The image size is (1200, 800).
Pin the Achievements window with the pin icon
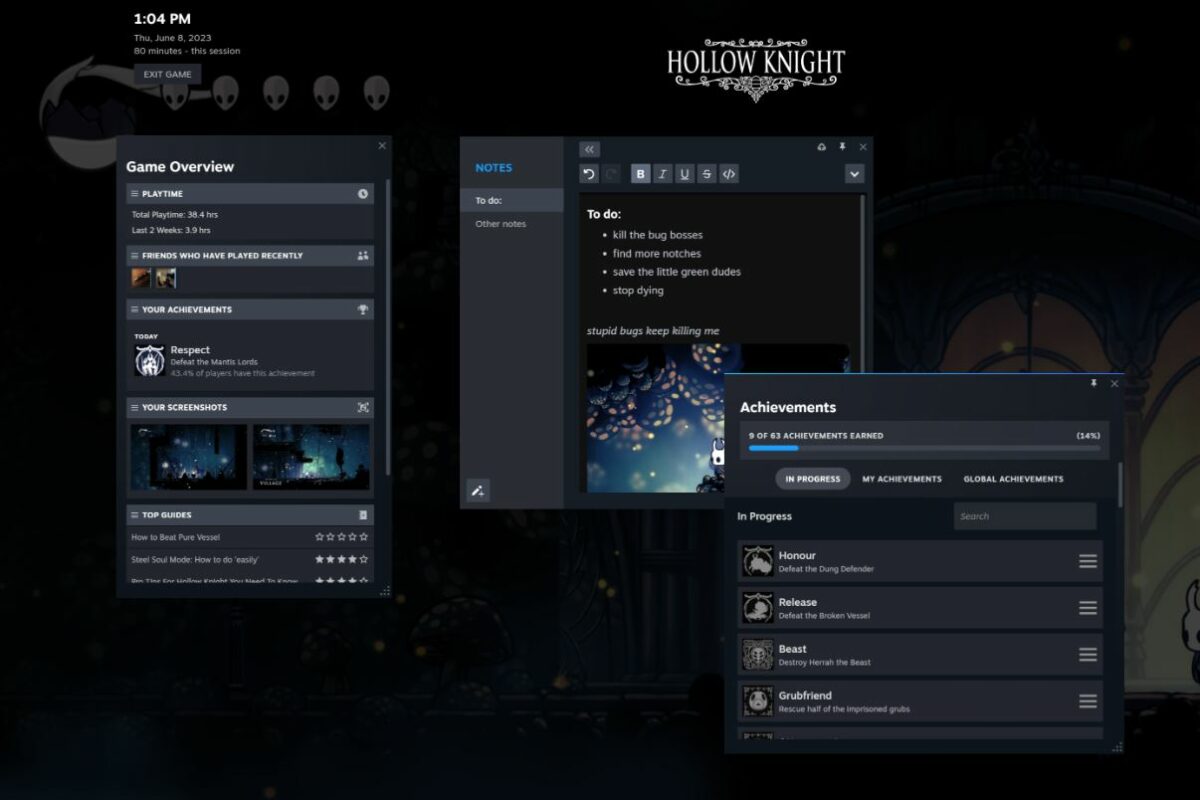[1096, 383]
